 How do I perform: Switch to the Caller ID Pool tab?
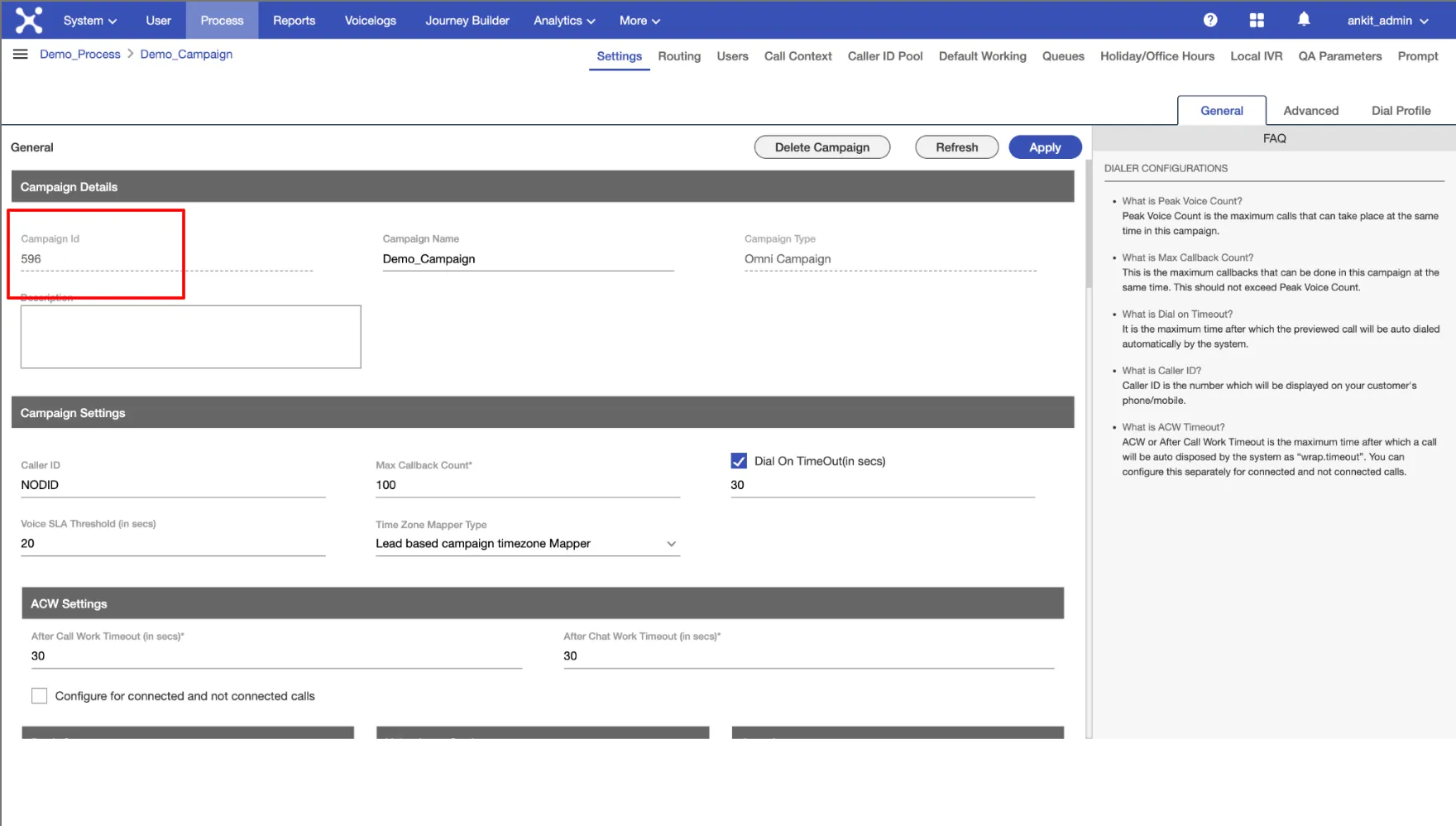click(885, 56)
